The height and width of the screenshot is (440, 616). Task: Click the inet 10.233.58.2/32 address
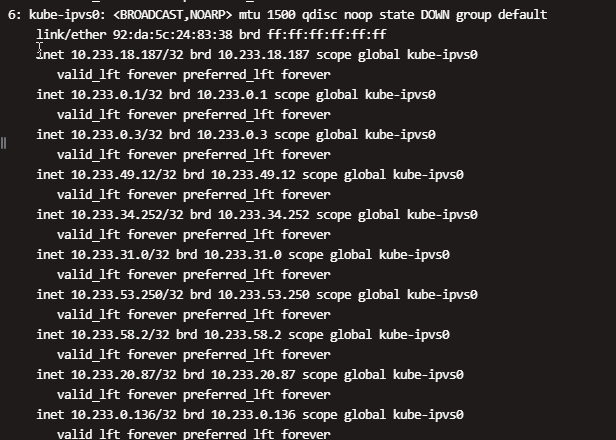pos(103,335)
